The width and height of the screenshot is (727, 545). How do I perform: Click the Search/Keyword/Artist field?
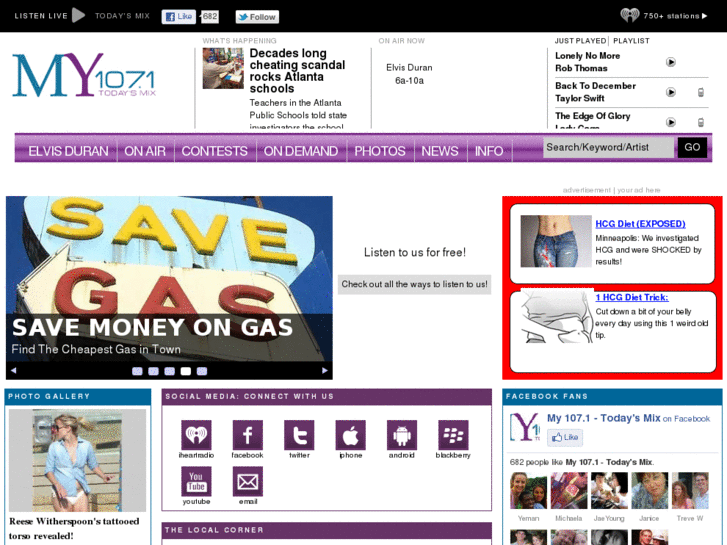coord(608,147)
